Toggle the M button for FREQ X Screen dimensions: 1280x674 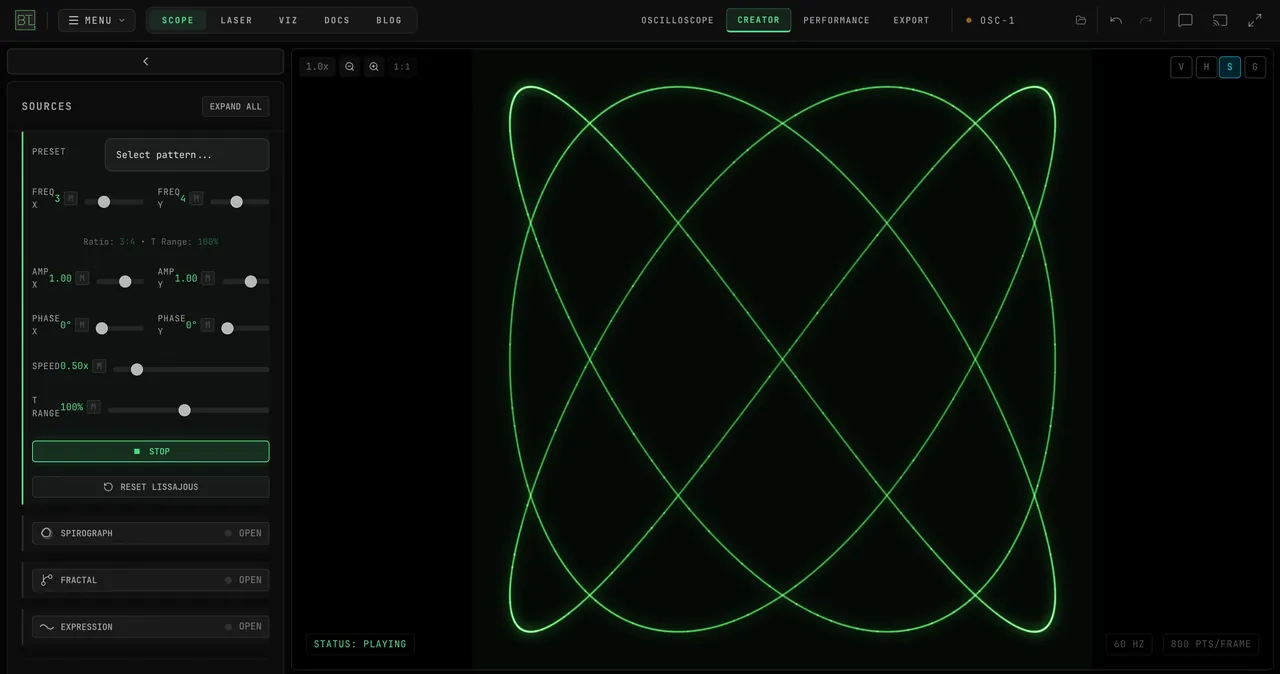[x=71, y=198]
